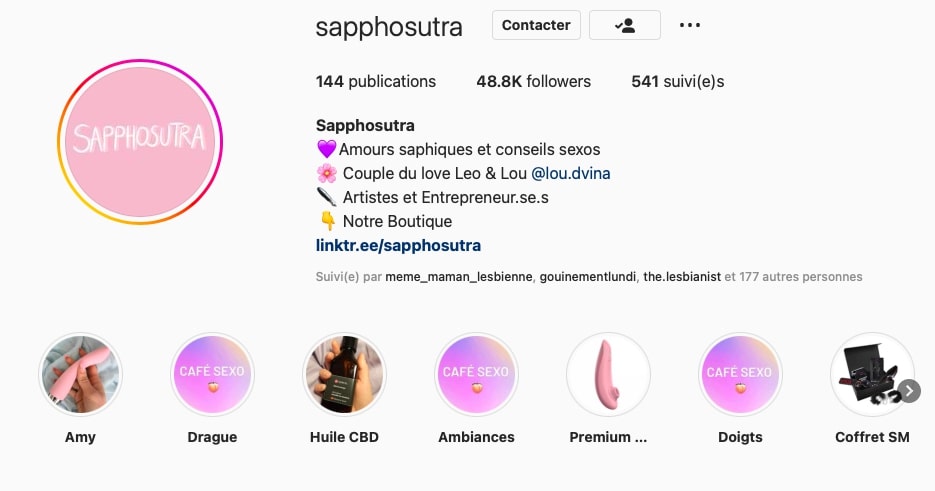Open the linktr.ee/sapphosutra link
This screenshot has width=935, height=491.
[x=398, y=245]
